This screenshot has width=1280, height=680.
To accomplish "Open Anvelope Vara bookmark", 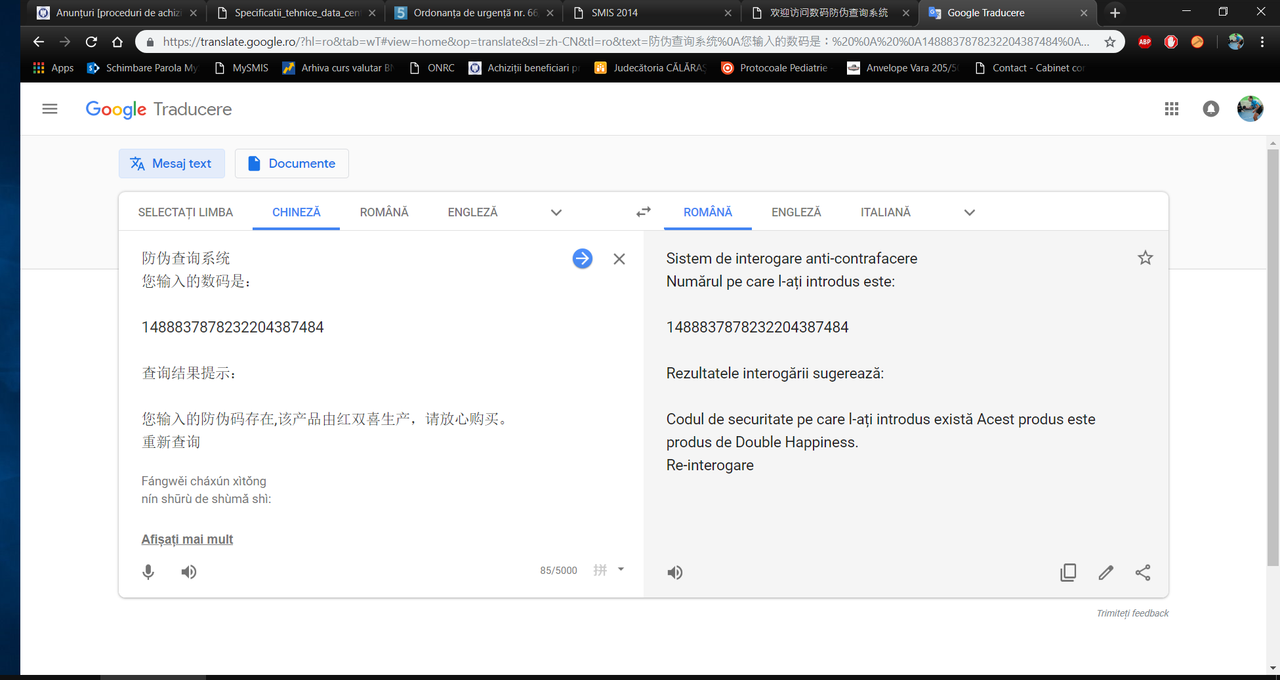I will click(x=902, y=68).
